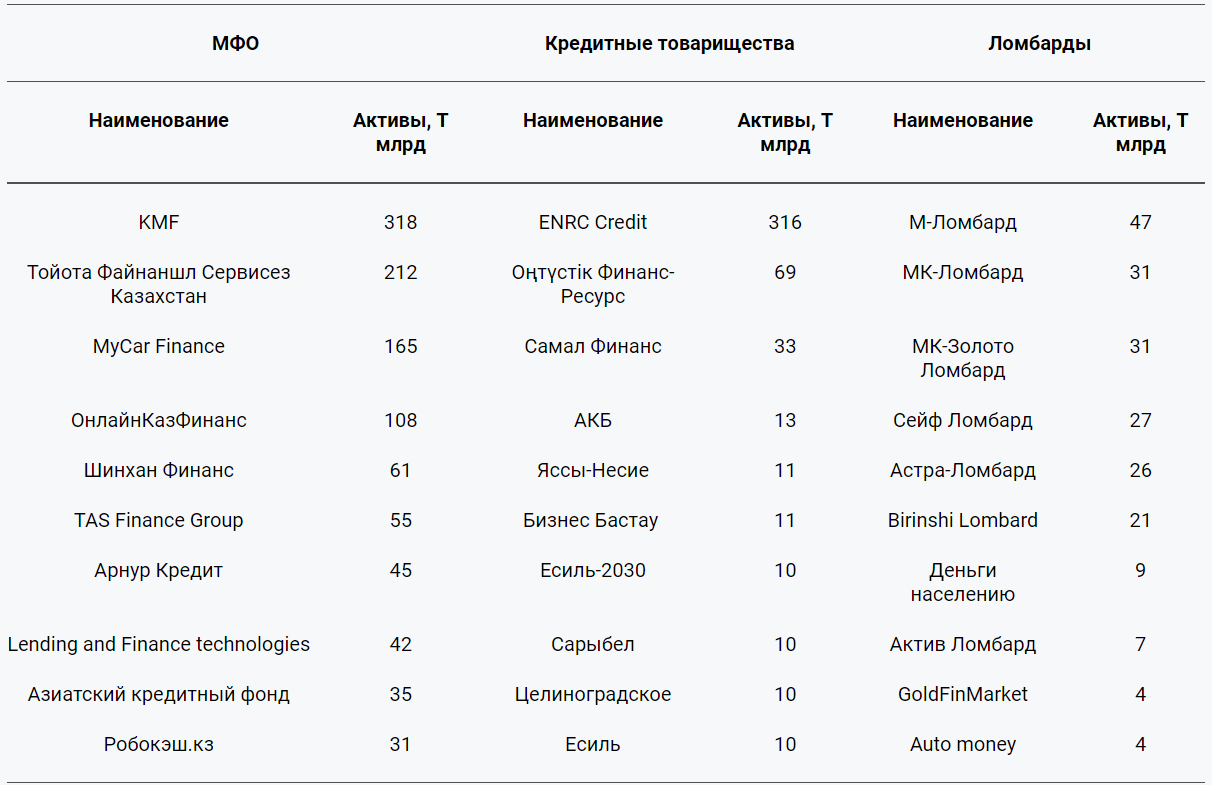Viewport: 1212px width, 785px height.
Task: Select the М-Ломбард entry
Action: tap(963, 222)
